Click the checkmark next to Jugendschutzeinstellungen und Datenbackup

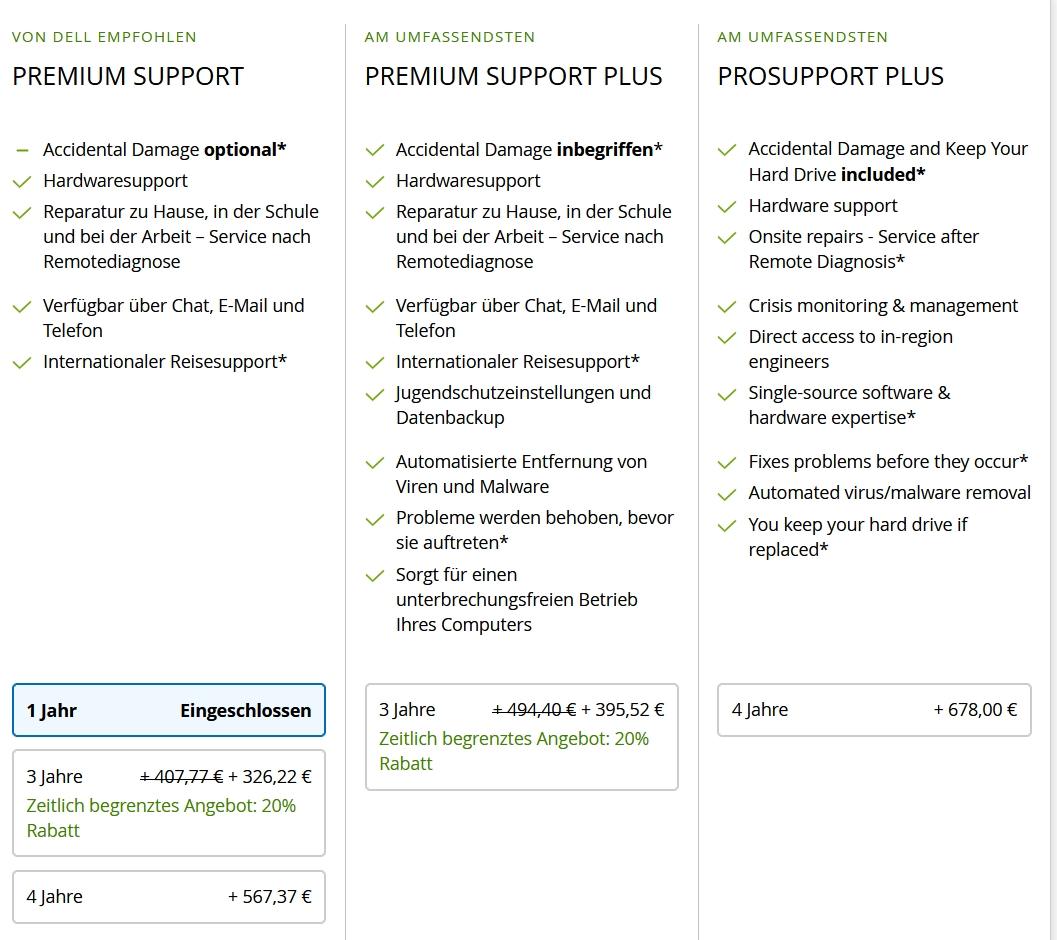coord(375,394)
